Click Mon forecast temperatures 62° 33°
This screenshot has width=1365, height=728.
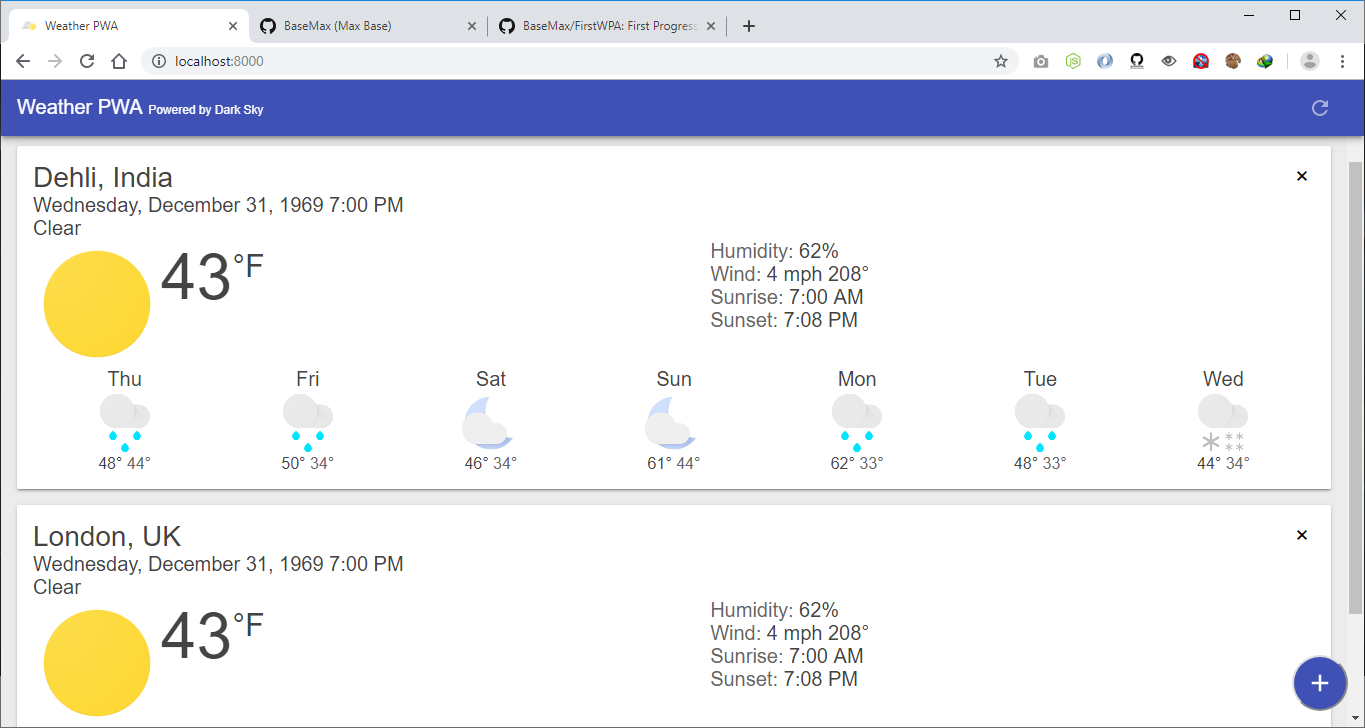(x=857, y=463)
